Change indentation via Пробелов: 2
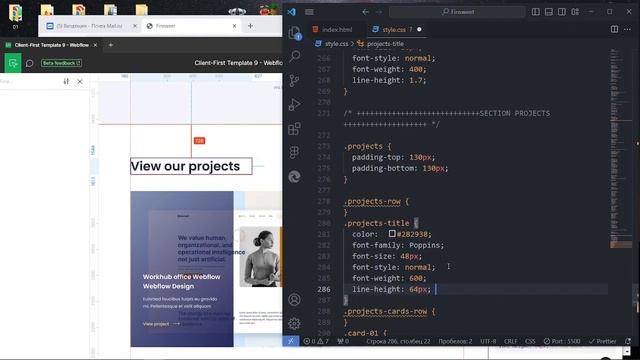640x360 pixels. pos(455,341)
